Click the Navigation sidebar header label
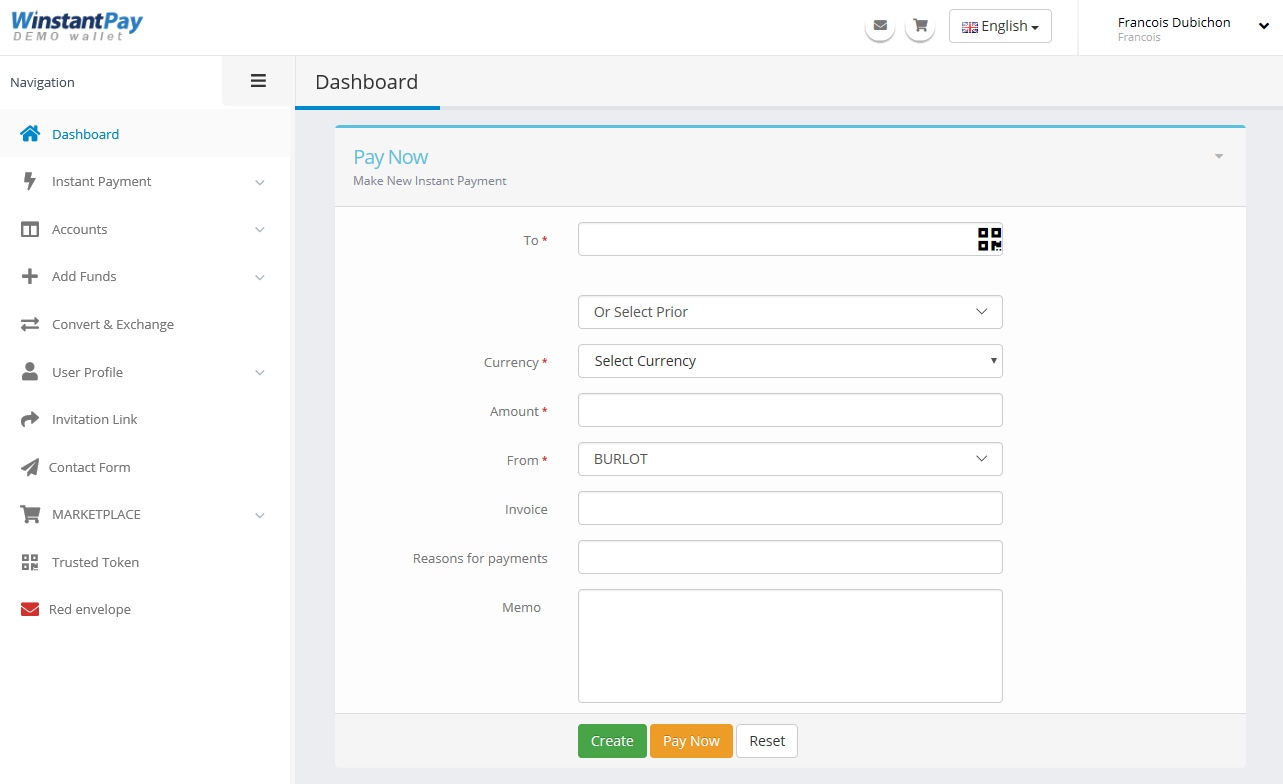 coord(42,82)
